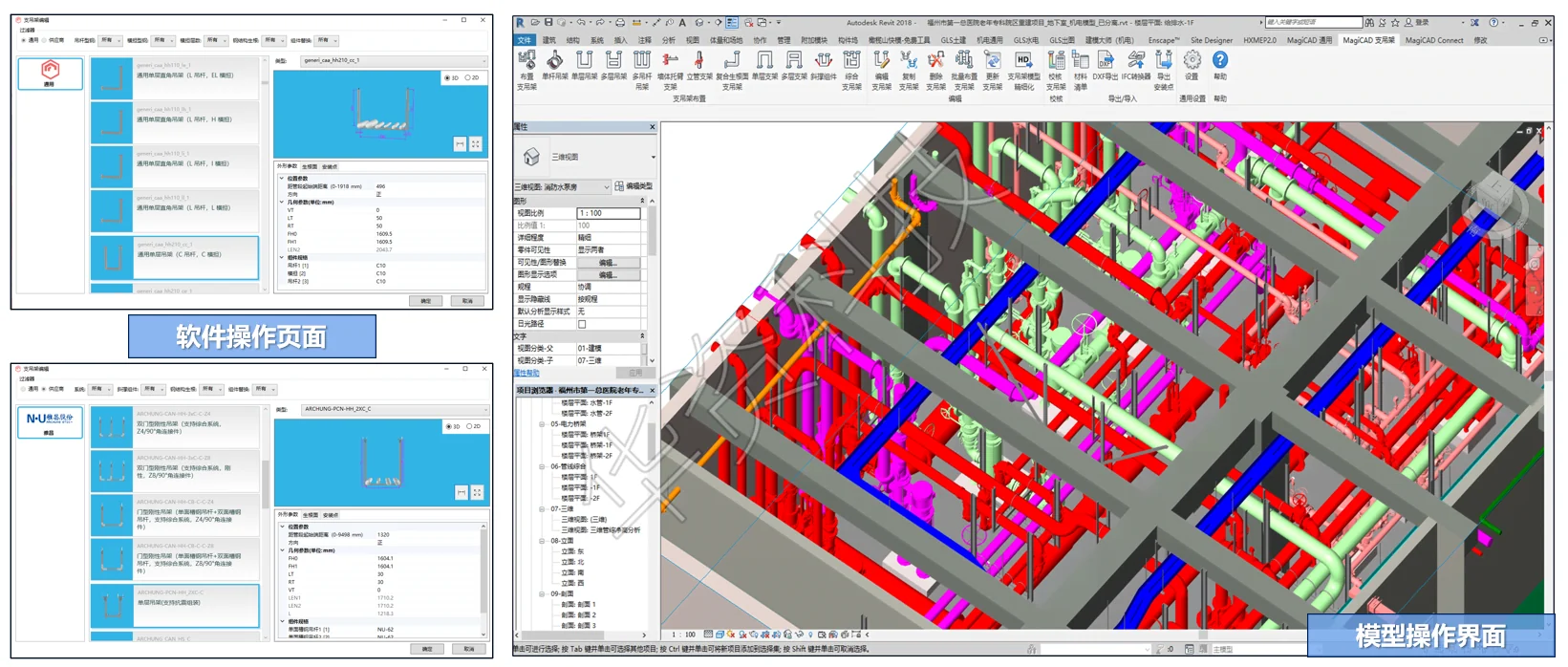Collapse the 位置参数 group in top dialog
Image resolution: width=1568 pixels, height=667 pixels.
click(x=282, y=178)
